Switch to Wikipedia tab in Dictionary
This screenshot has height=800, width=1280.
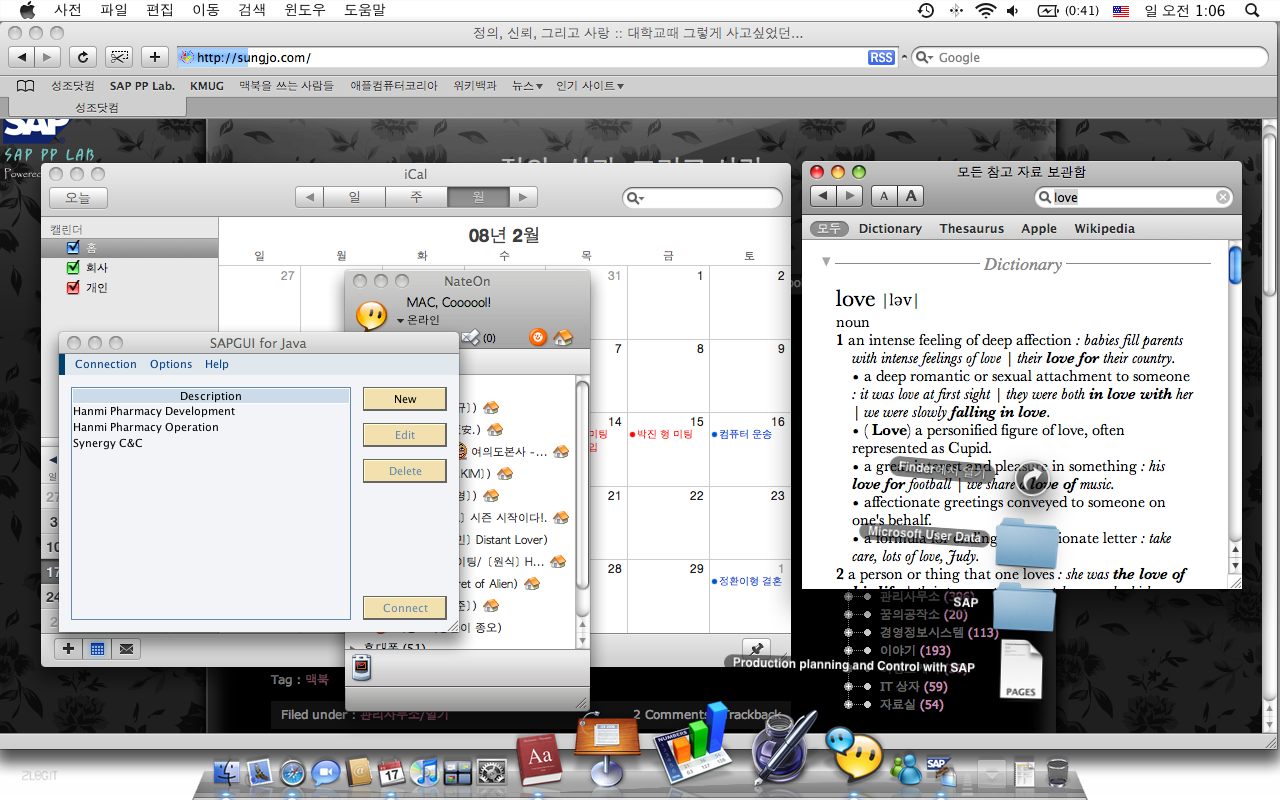coord(1104,228)
